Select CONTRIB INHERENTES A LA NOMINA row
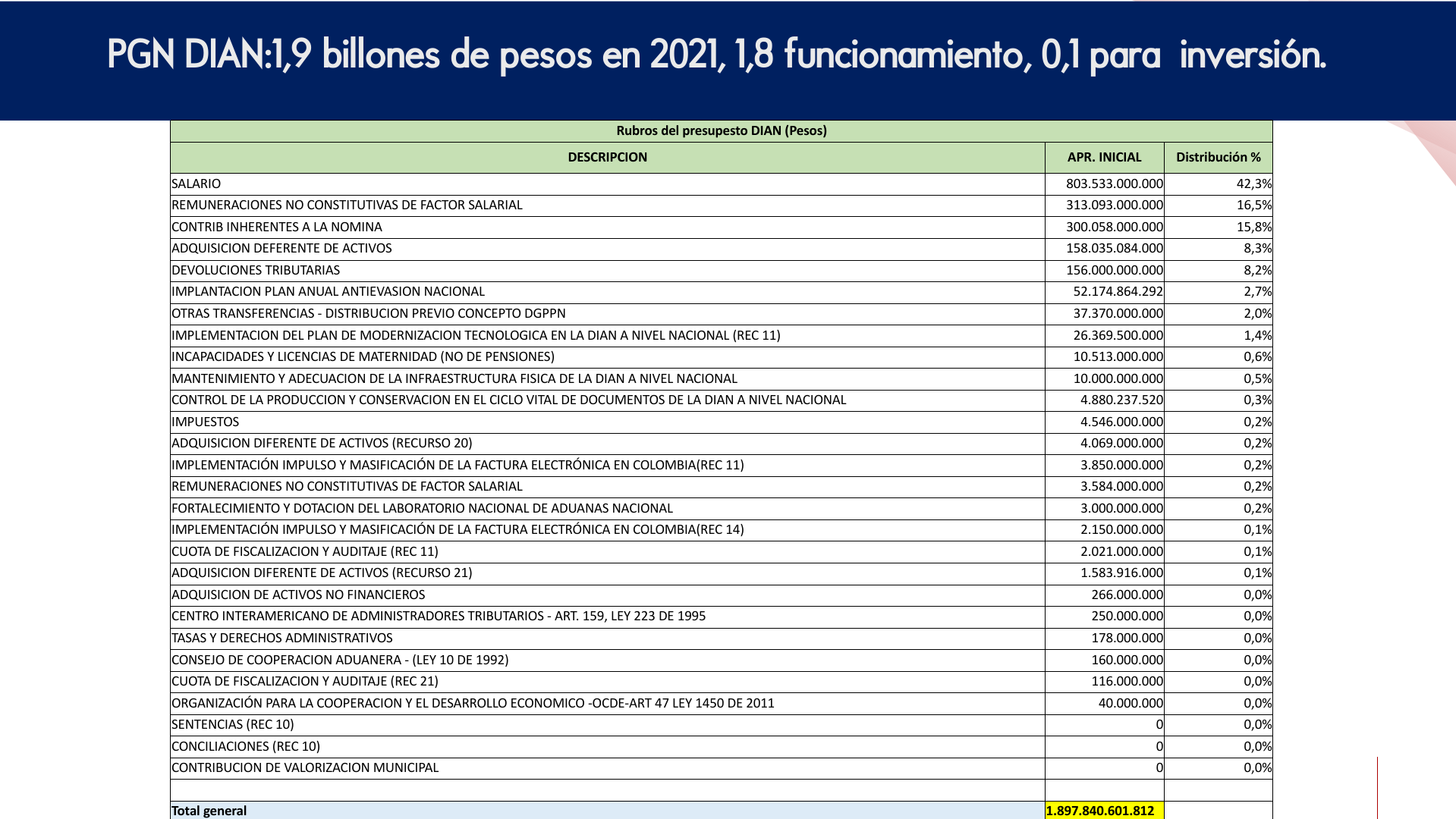 pos(277,227)
